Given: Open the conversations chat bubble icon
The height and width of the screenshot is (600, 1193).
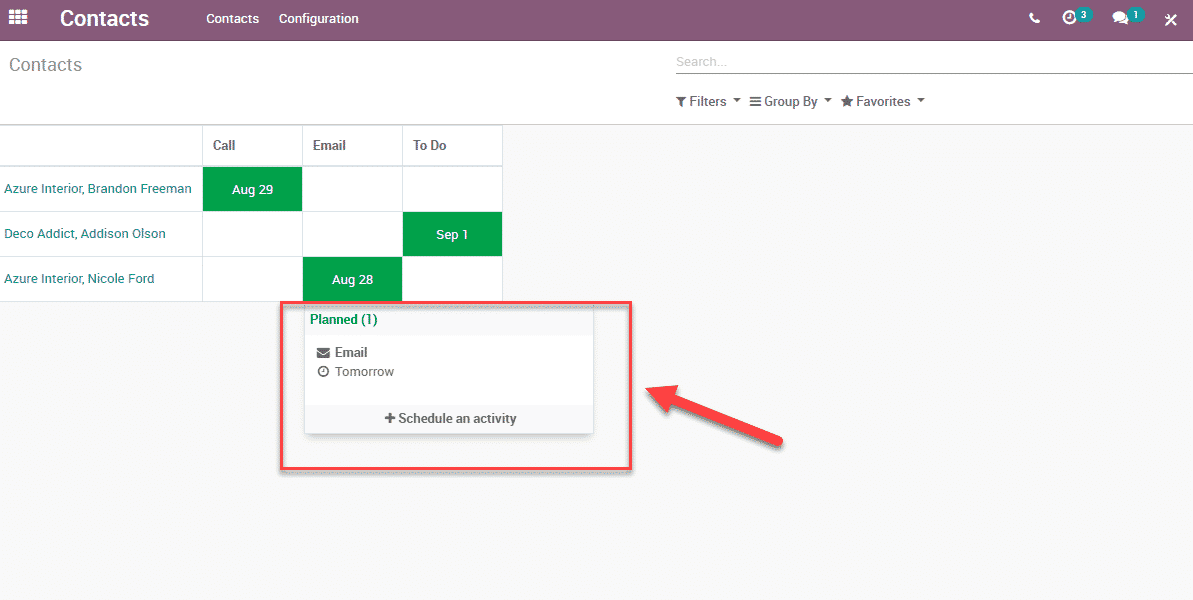Looking at the screenshot, I should point(1121,18).
